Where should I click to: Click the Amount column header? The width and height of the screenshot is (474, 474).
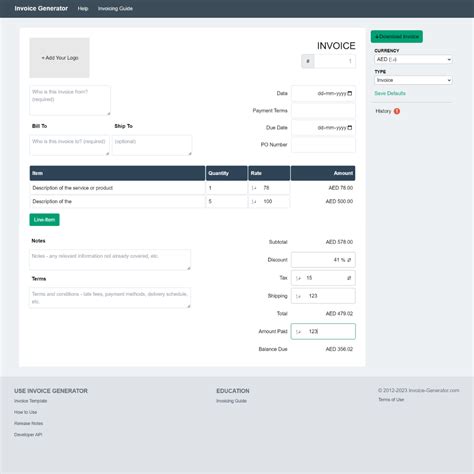(323, 173)
